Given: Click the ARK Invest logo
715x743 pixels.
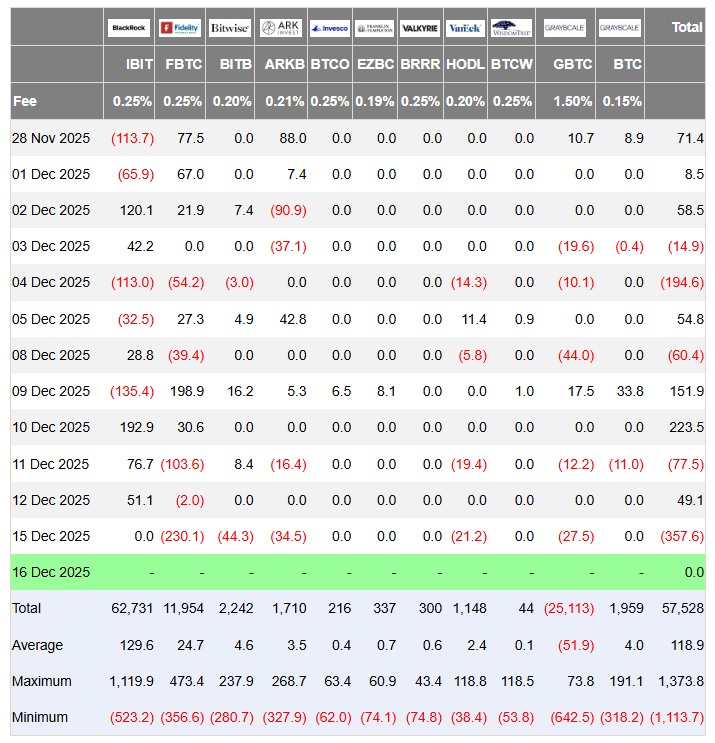Looking at the screenshot, I should (x=280, y=28).
